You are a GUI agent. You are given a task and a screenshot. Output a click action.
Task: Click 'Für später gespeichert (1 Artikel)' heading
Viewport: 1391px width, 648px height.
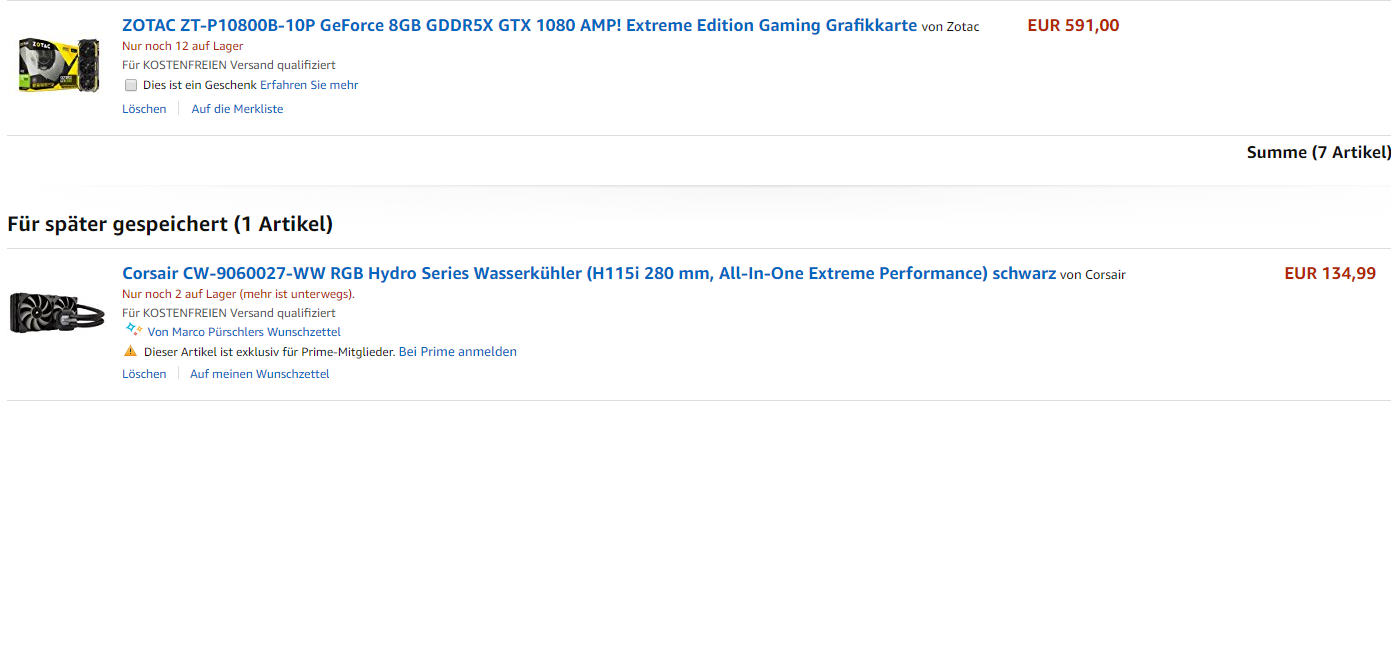coord(170,224)
